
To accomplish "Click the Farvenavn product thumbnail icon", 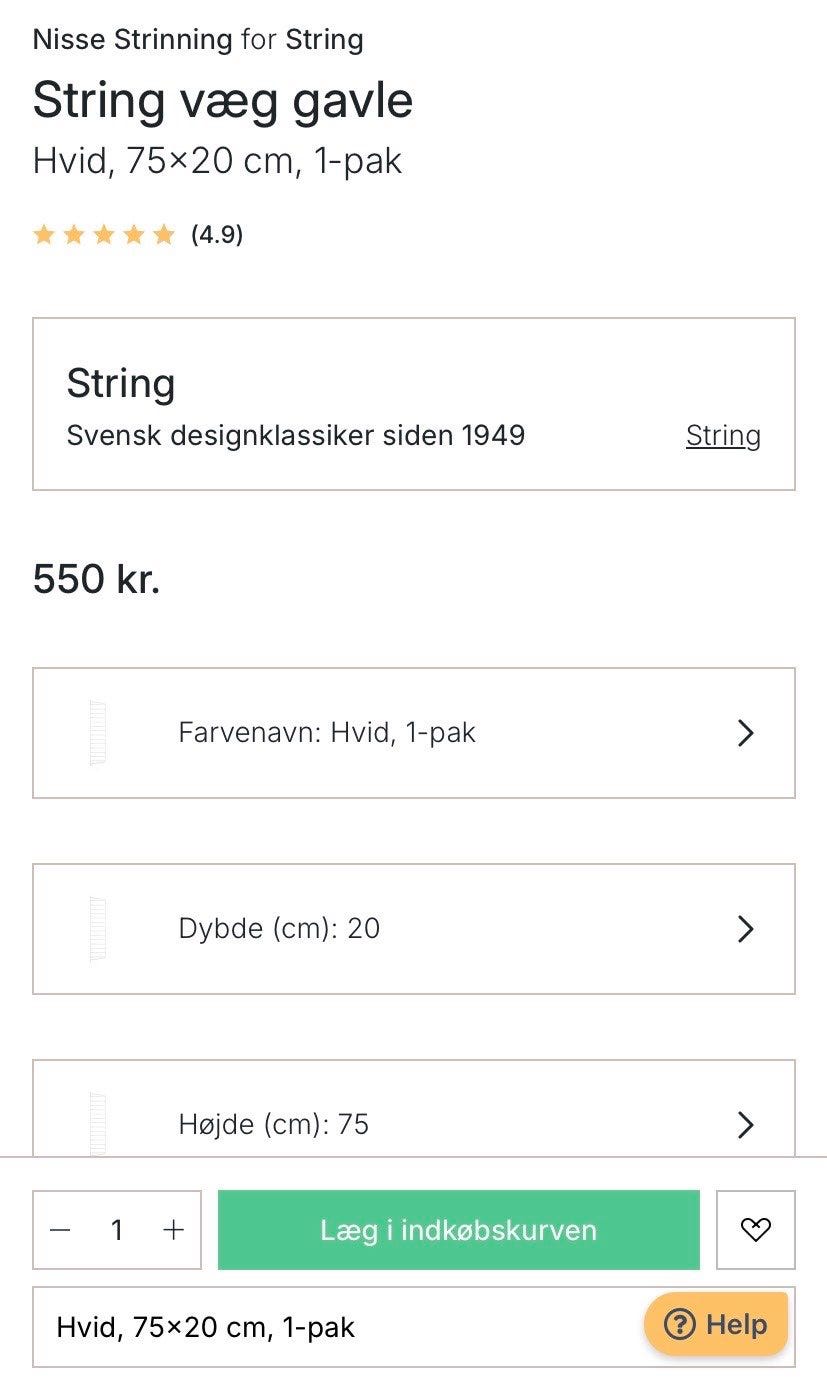I will pos(97,733).
